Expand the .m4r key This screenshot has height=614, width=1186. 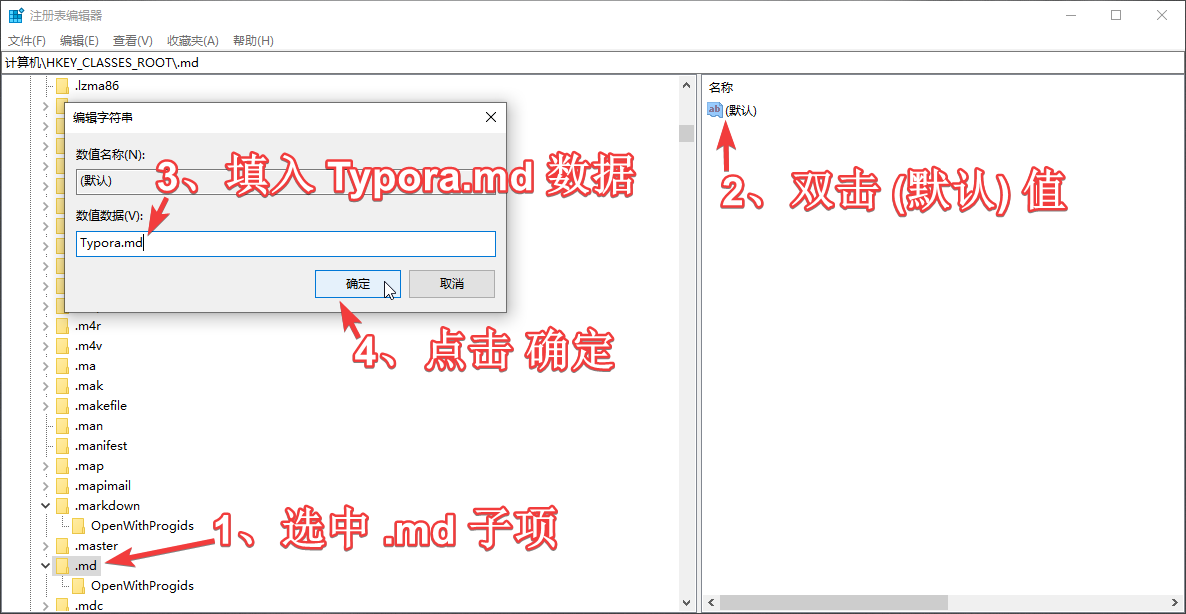tap(45, 326)
